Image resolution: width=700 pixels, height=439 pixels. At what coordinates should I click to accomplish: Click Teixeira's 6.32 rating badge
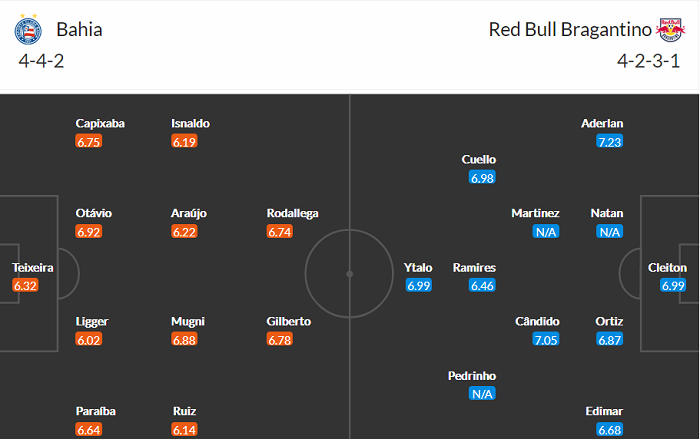(x=26, y=286)
